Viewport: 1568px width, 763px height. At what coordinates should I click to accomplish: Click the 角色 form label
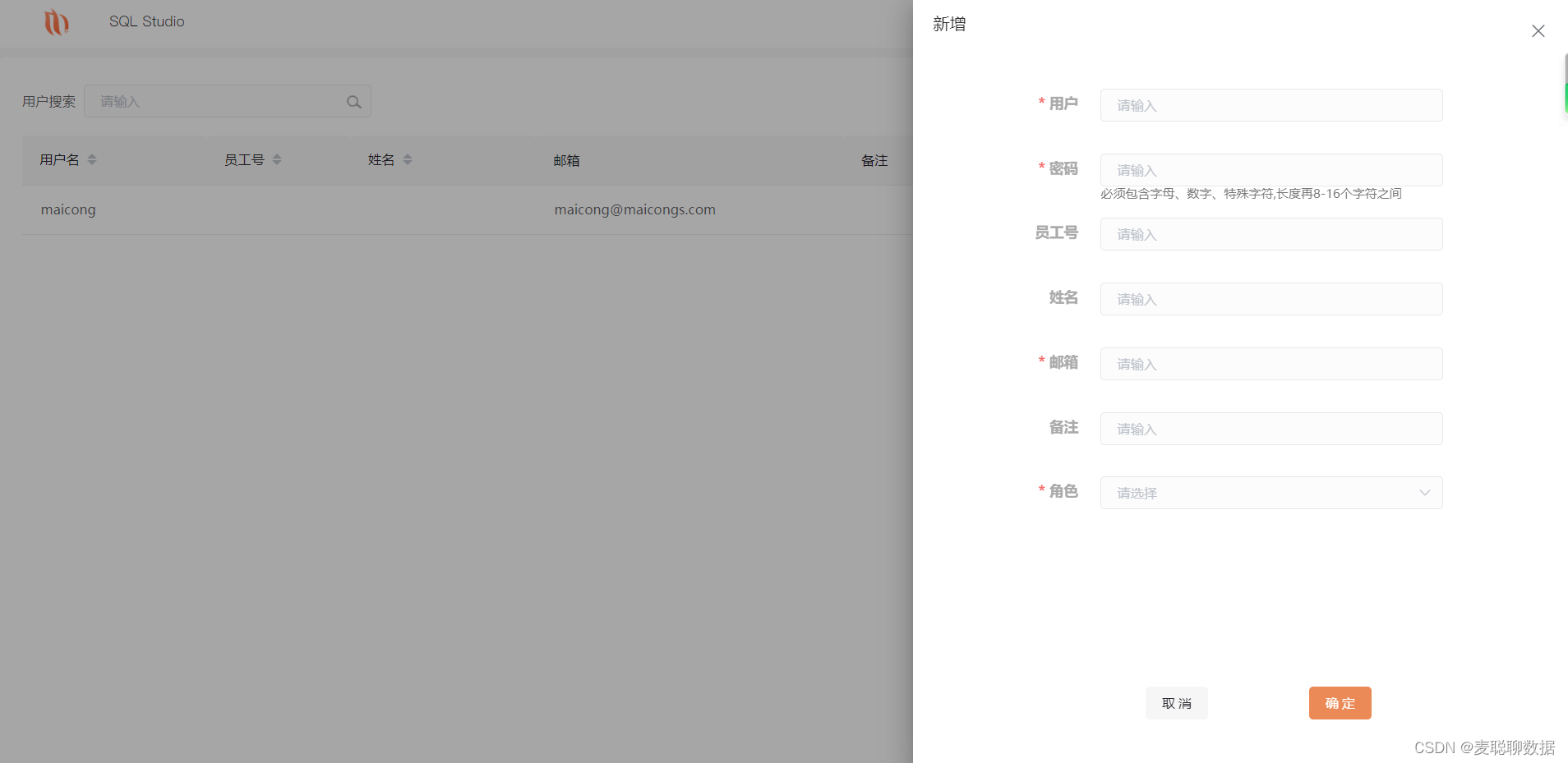click(1063, 491)
